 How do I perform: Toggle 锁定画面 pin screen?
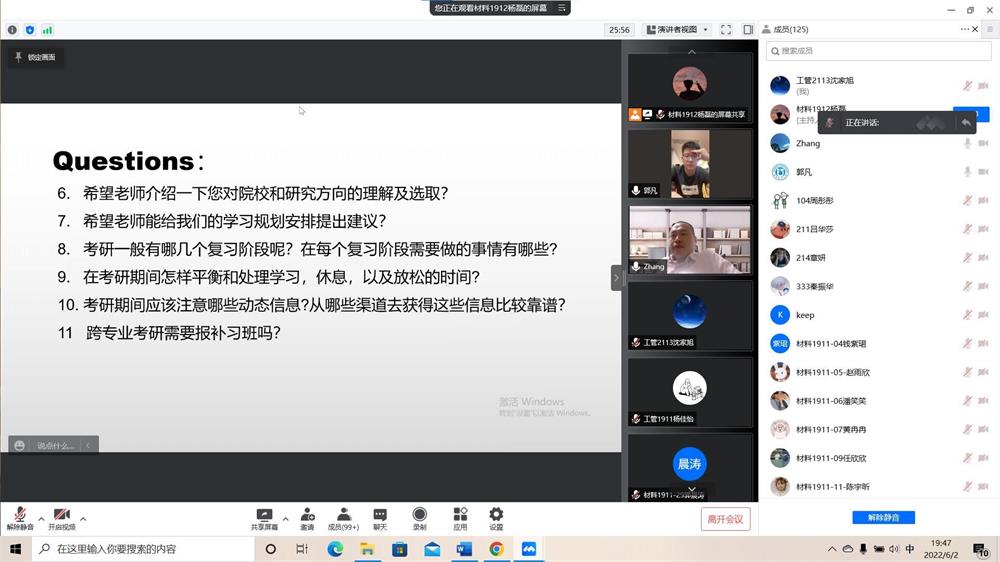pyautogui.click(x=35, y=58)
